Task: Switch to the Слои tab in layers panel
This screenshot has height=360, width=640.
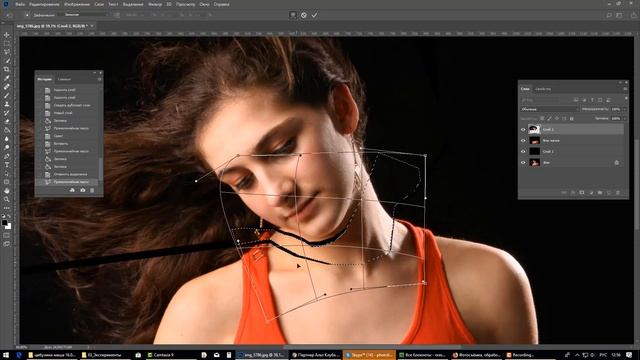Action: pyautogui.click(x=525, y=89)
